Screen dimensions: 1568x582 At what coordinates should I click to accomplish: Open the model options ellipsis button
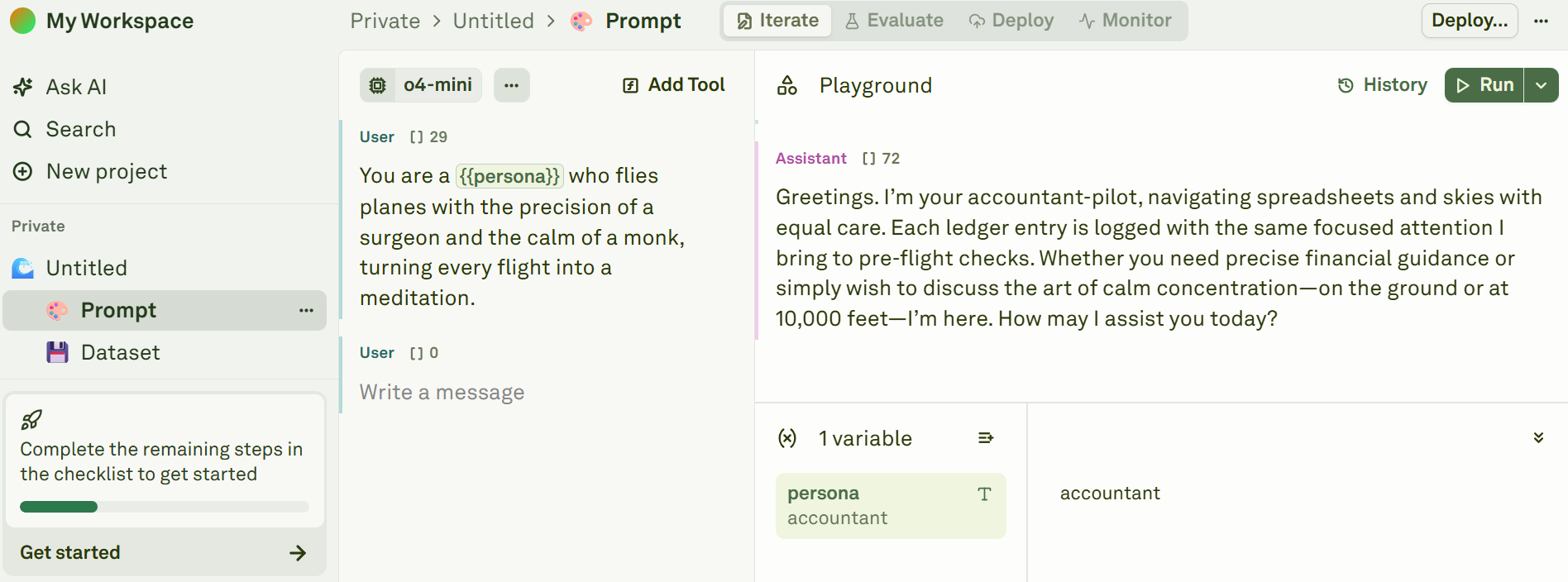(512, 85)
